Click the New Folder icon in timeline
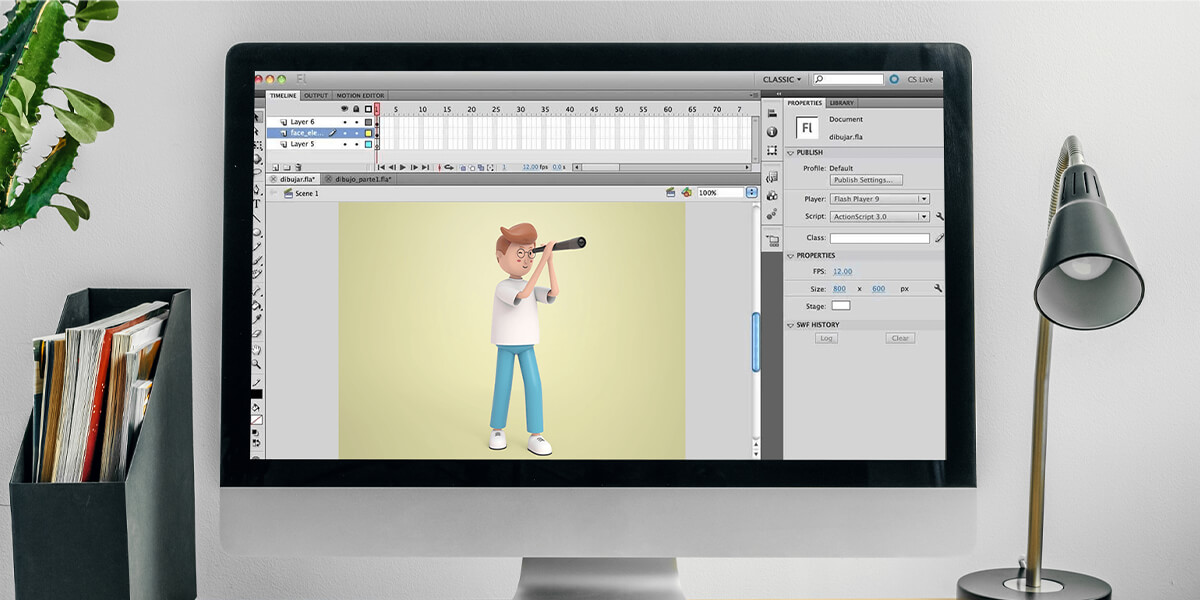Image resolution: width=1200 pixels, height=600 pixels. click(287, 167)
